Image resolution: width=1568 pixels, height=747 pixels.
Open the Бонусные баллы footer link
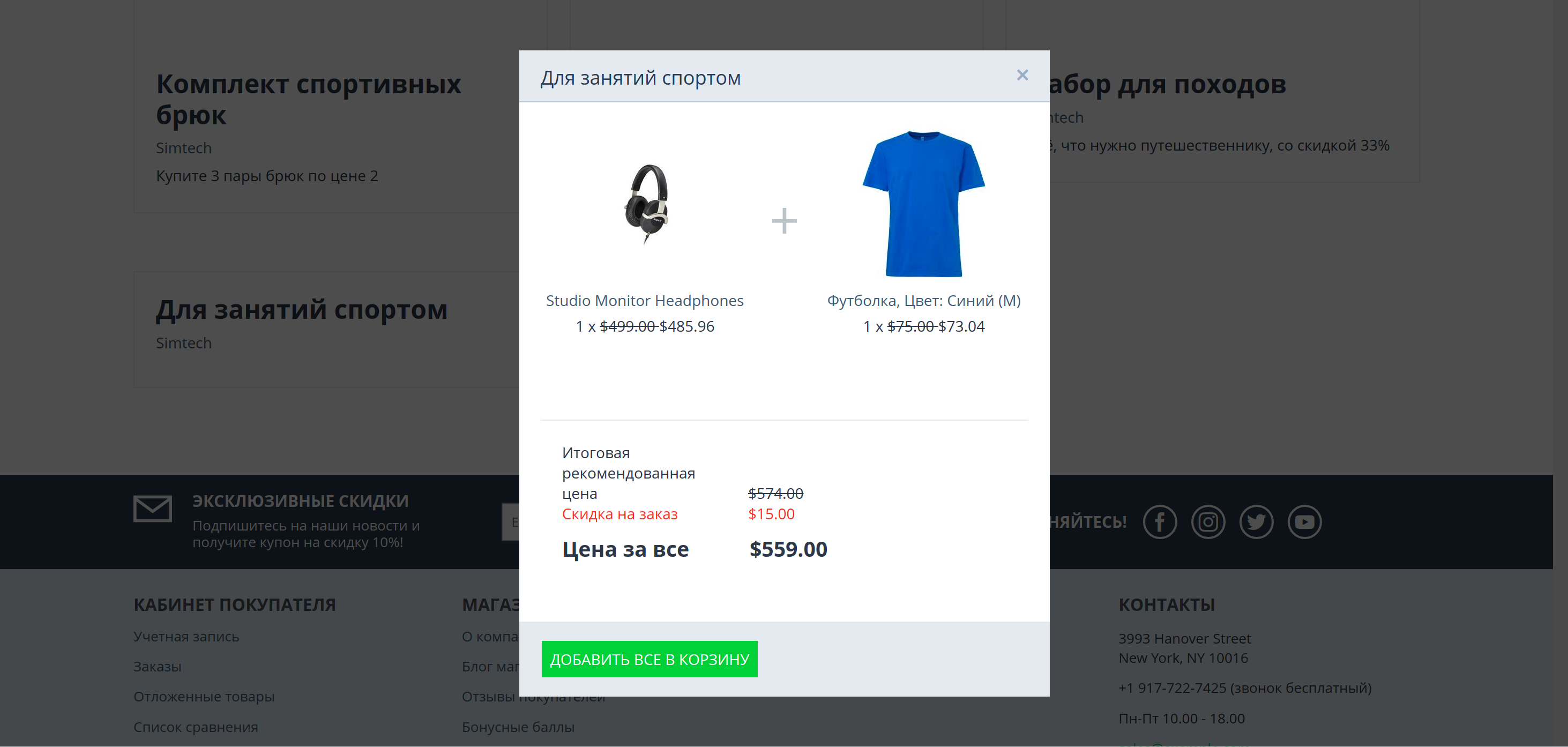pos(518,727)
